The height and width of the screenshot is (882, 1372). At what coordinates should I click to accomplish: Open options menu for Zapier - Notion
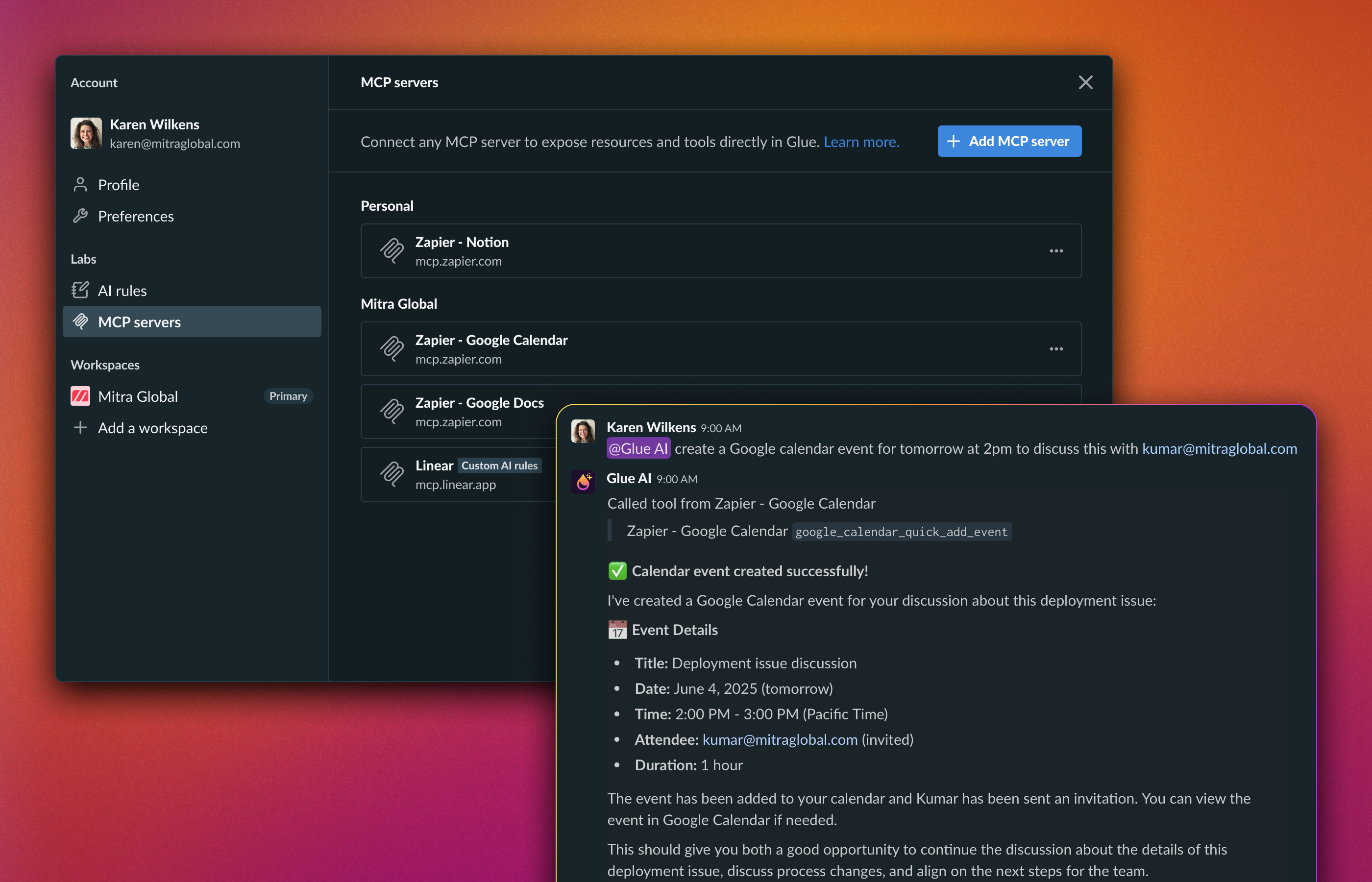[x=1056, y=251]
